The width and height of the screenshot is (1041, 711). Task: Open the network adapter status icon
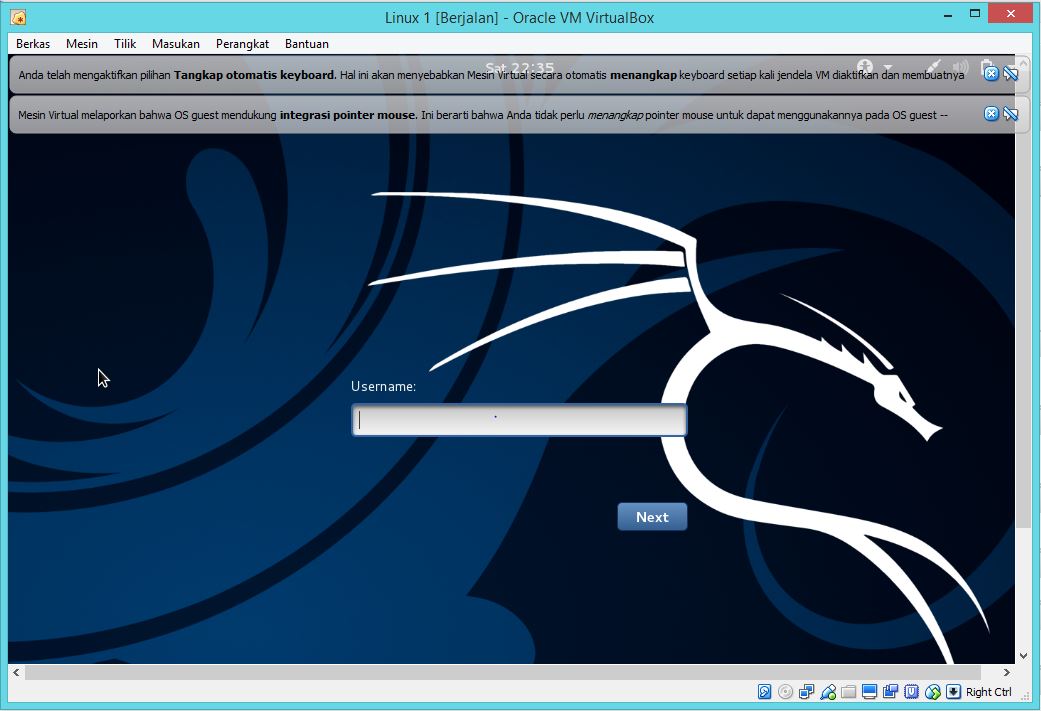(807, 692)
